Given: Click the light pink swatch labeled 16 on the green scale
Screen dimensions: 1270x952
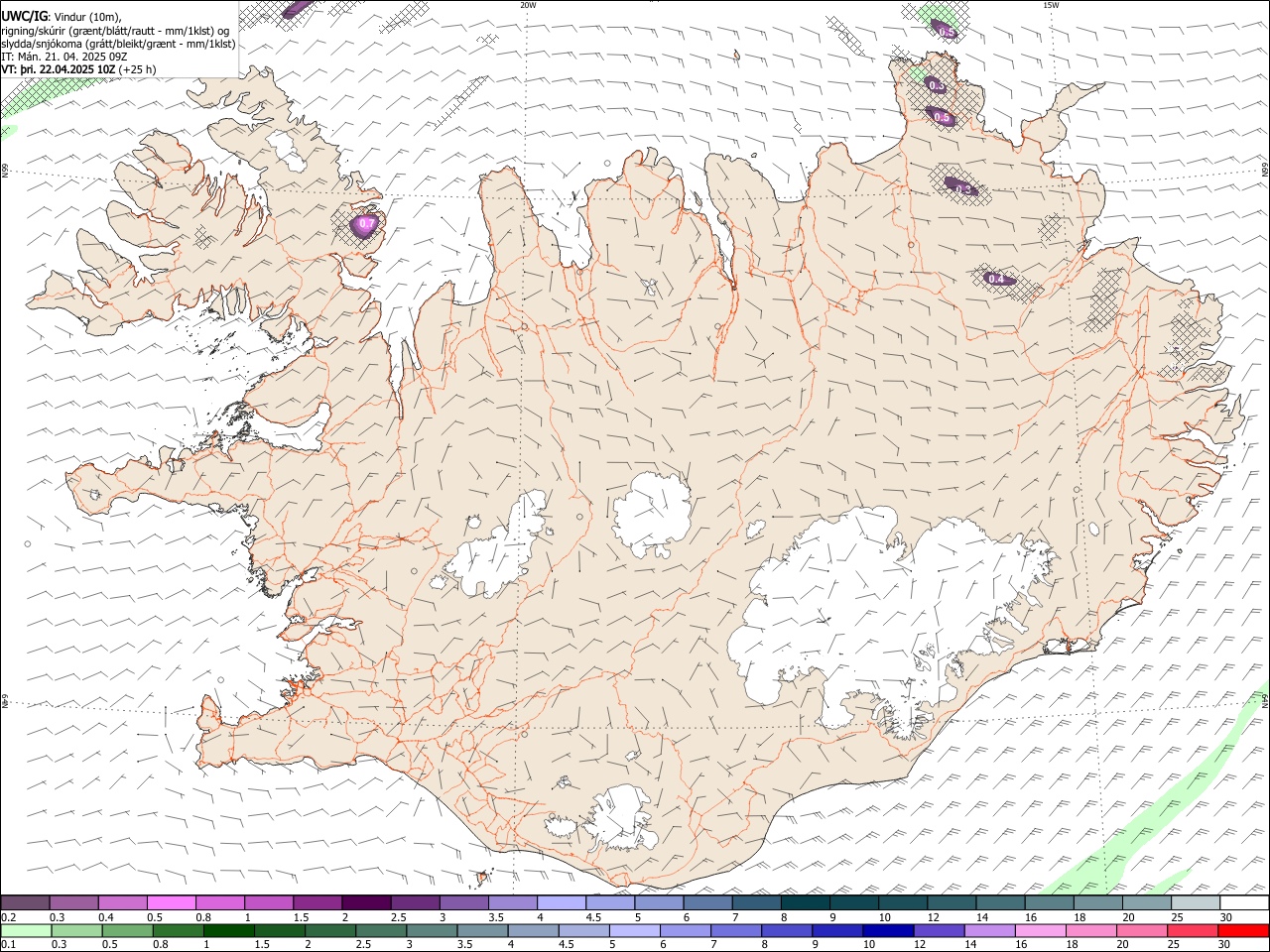Looking at the screenshot, I should [1040, 930].
